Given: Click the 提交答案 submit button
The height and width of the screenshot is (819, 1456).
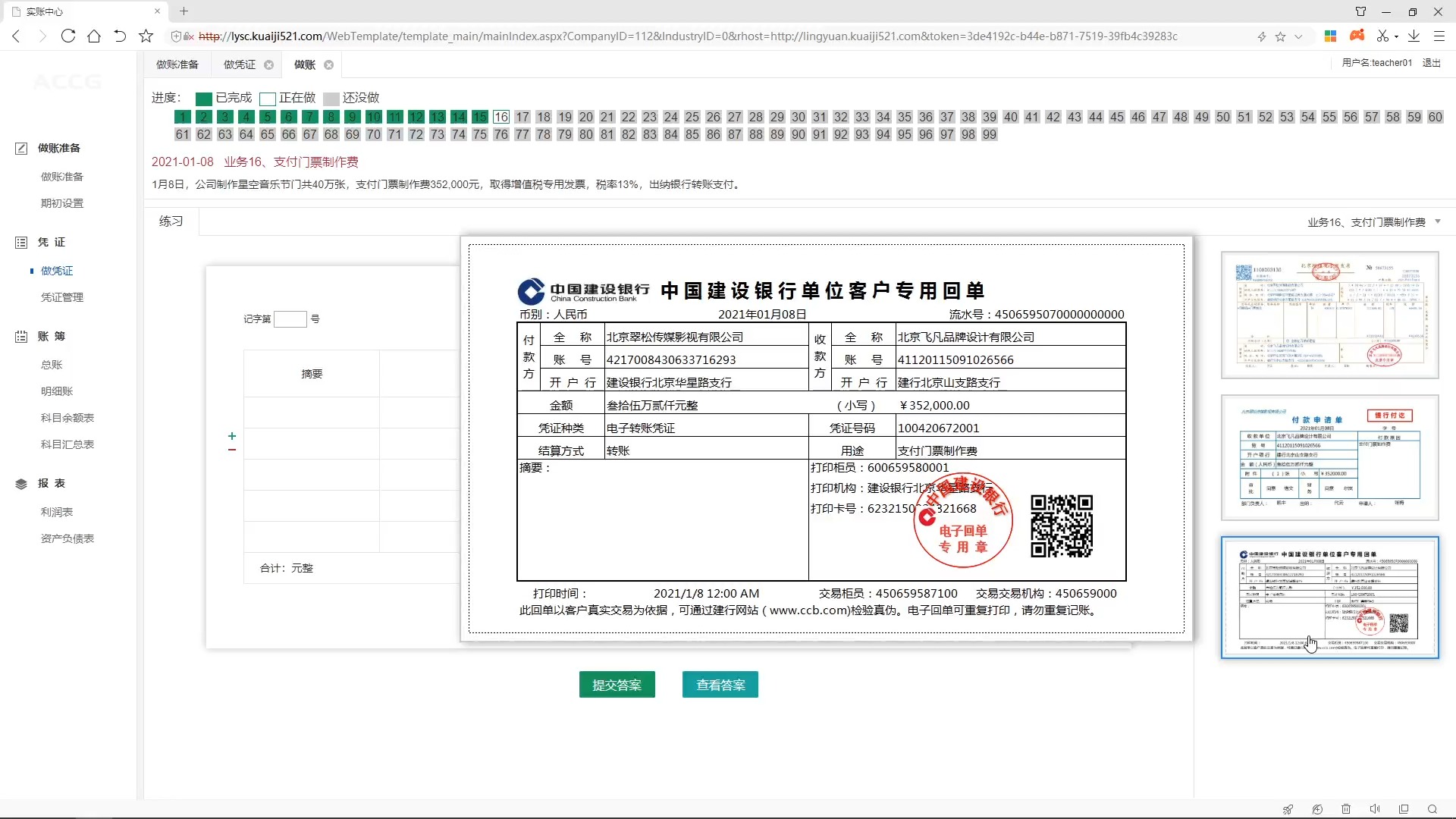Looking at the screenshot, I should pyautogui.click(x=617, y=684).
